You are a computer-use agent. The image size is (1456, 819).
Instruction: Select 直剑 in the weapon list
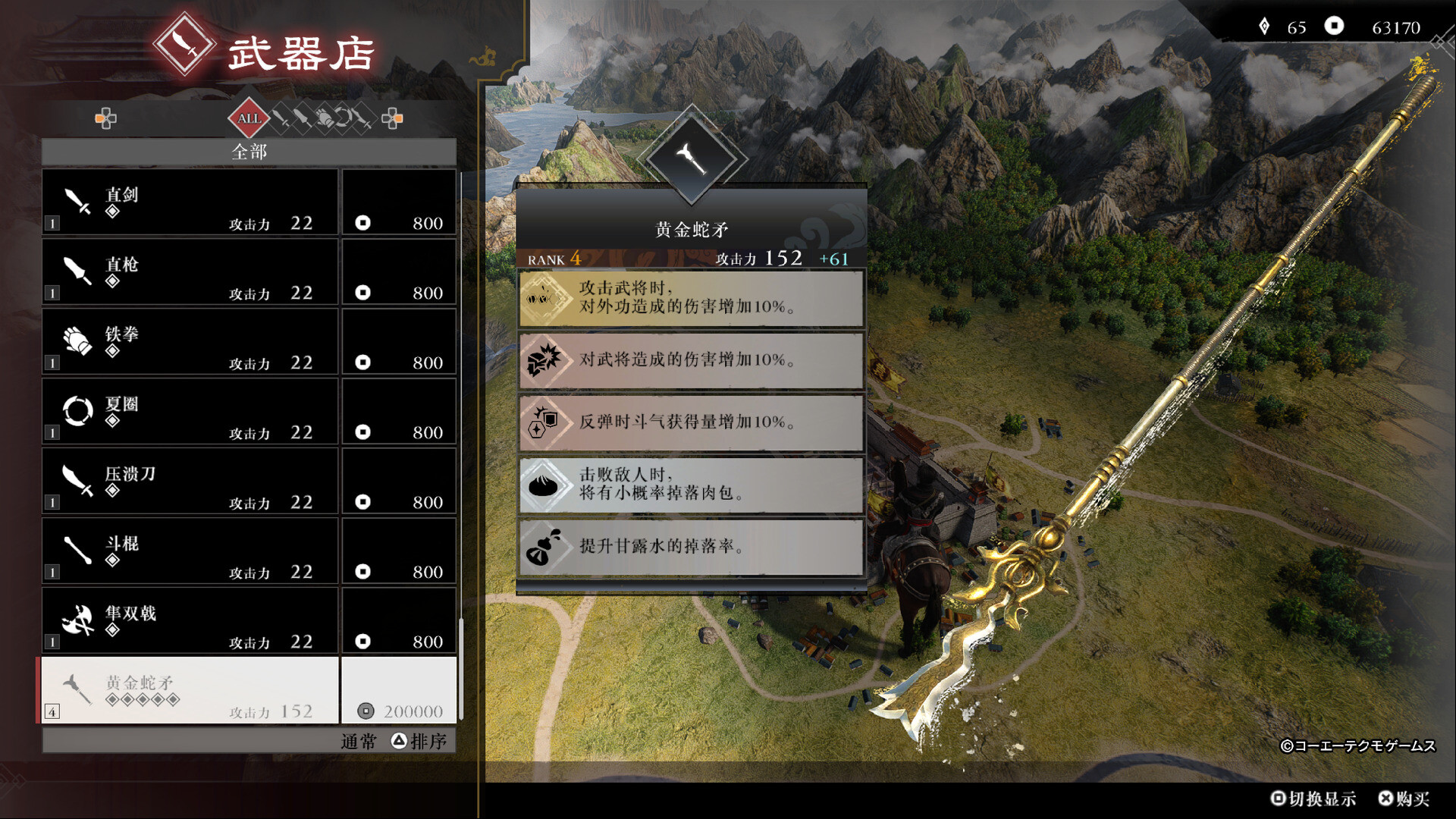[x=190, y=202]
